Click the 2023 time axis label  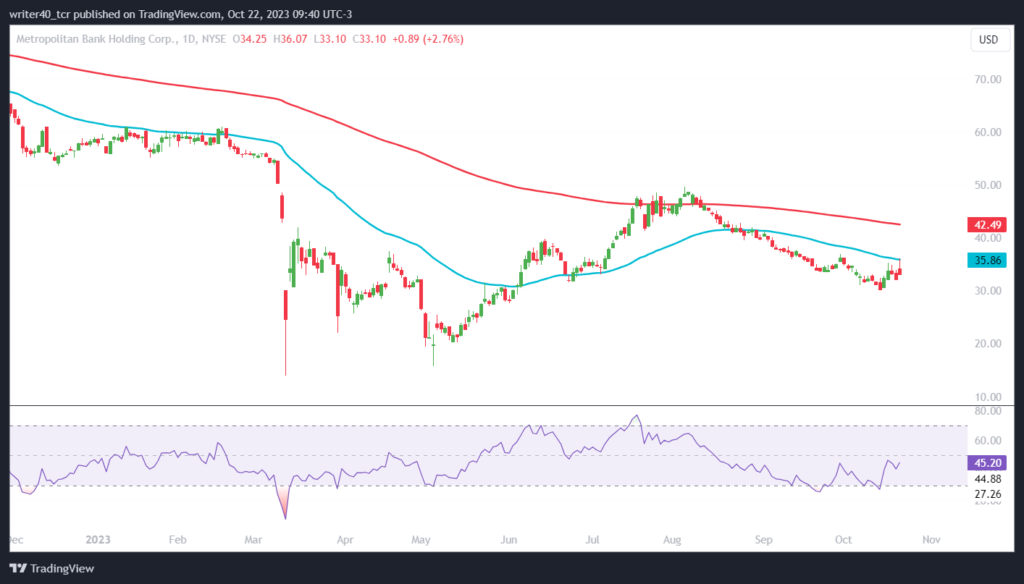(x=98, y=540)
